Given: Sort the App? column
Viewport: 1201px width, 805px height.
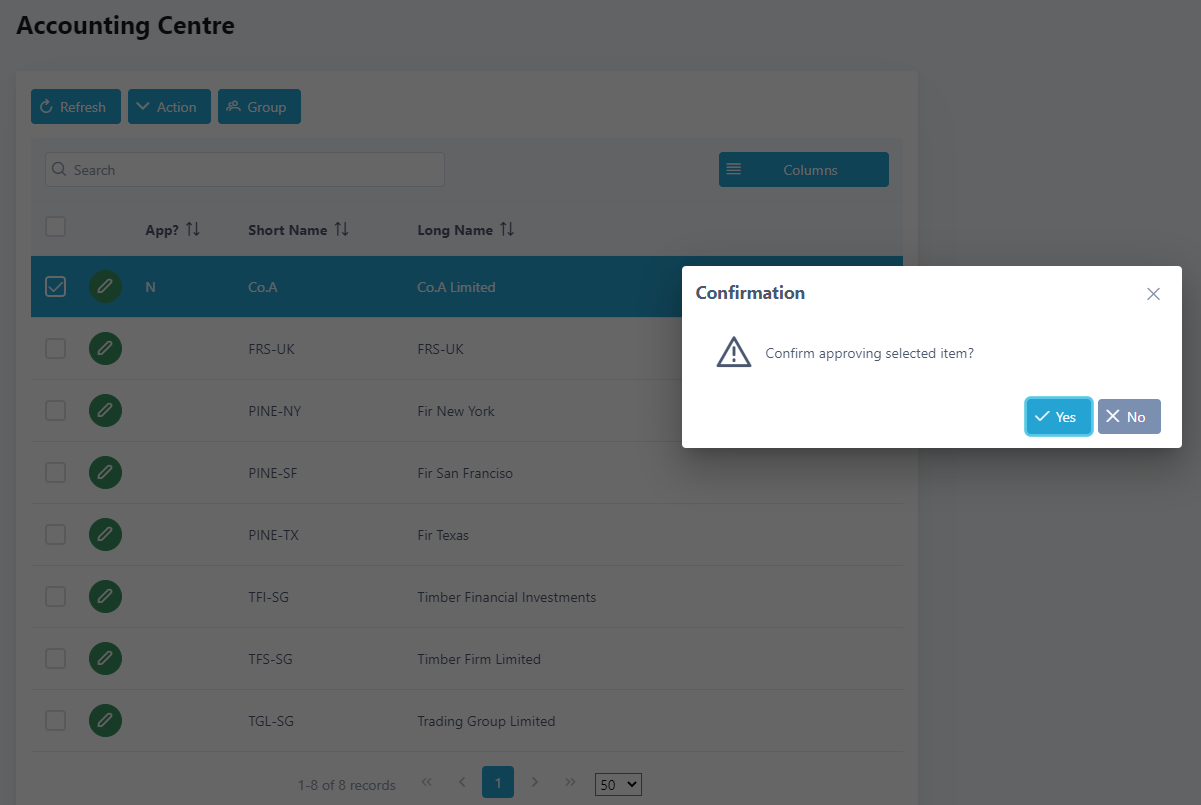Looking at the screenshot, I should coord(193,230).
